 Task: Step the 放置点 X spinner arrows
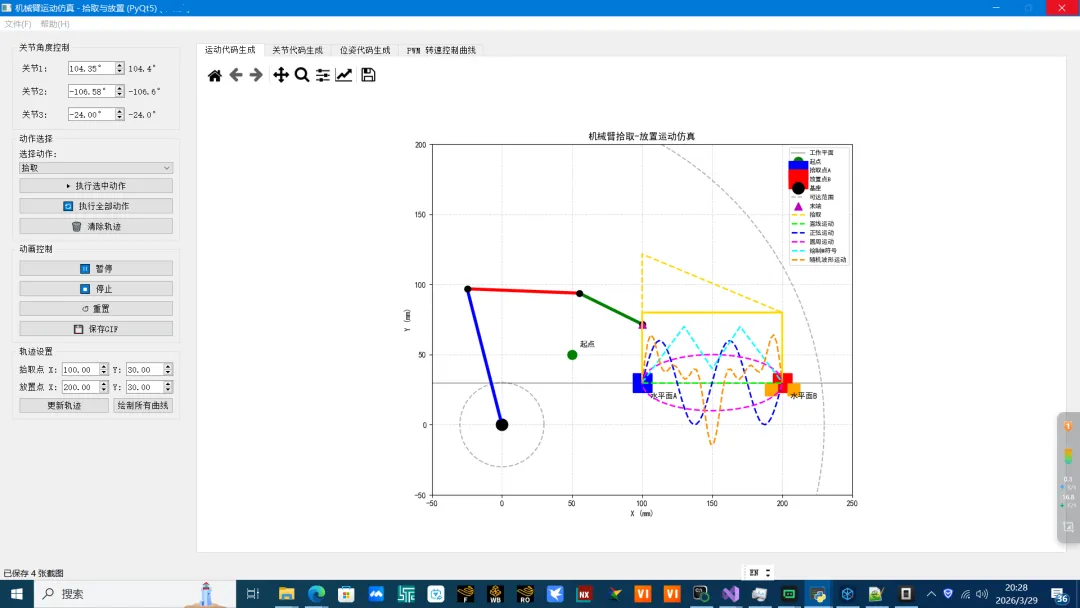(x=104, y=387)
